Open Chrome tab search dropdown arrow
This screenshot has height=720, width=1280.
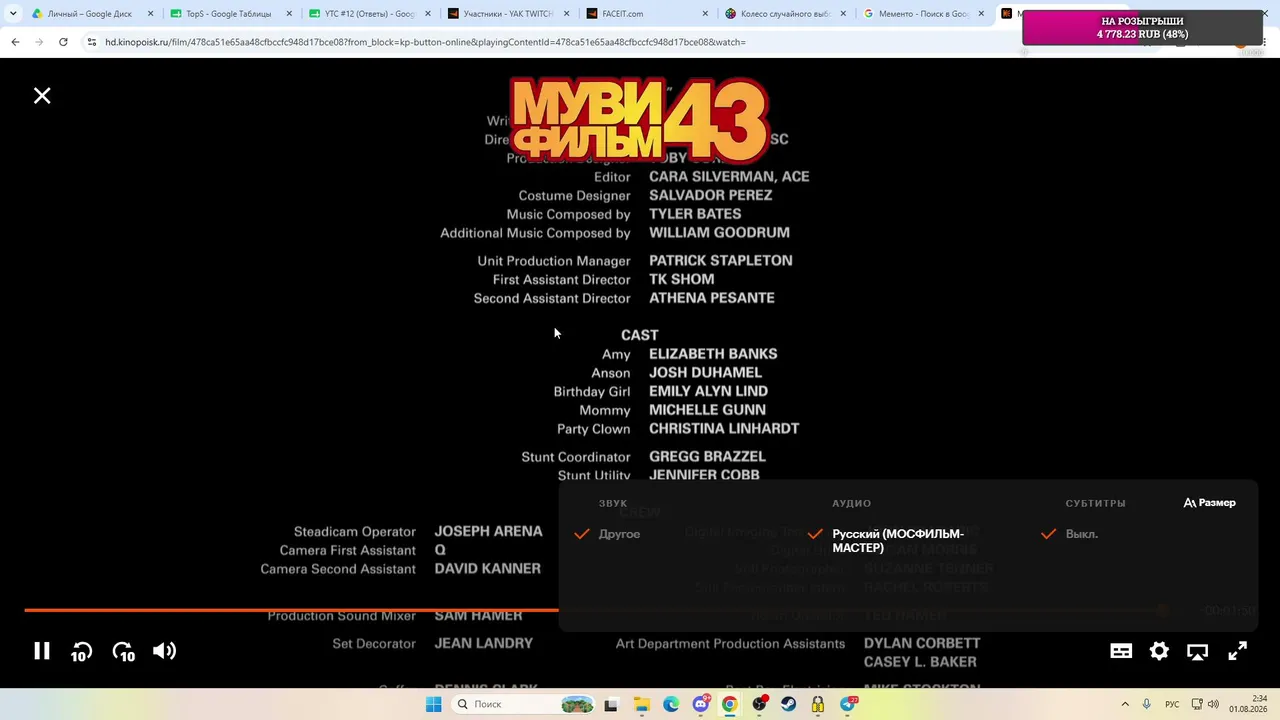coord(13,14)
